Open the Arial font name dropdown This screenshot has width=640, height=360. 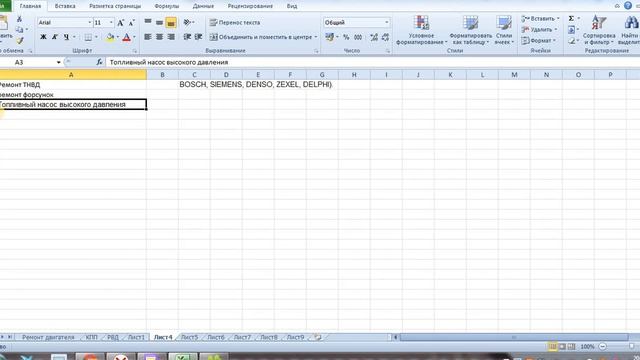click(x=89, y=22)
